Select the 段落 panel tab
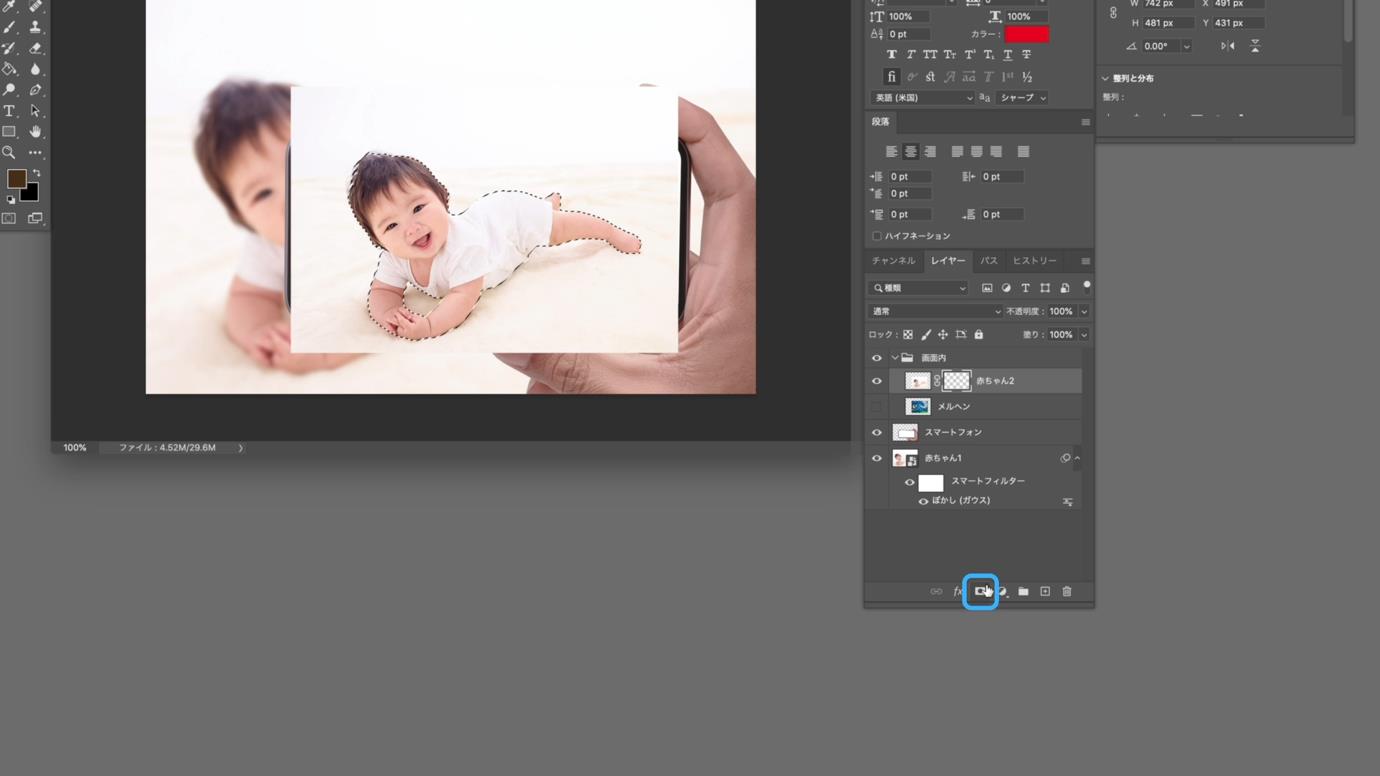This screenshot has width=1380, height=776. point(880,122)
